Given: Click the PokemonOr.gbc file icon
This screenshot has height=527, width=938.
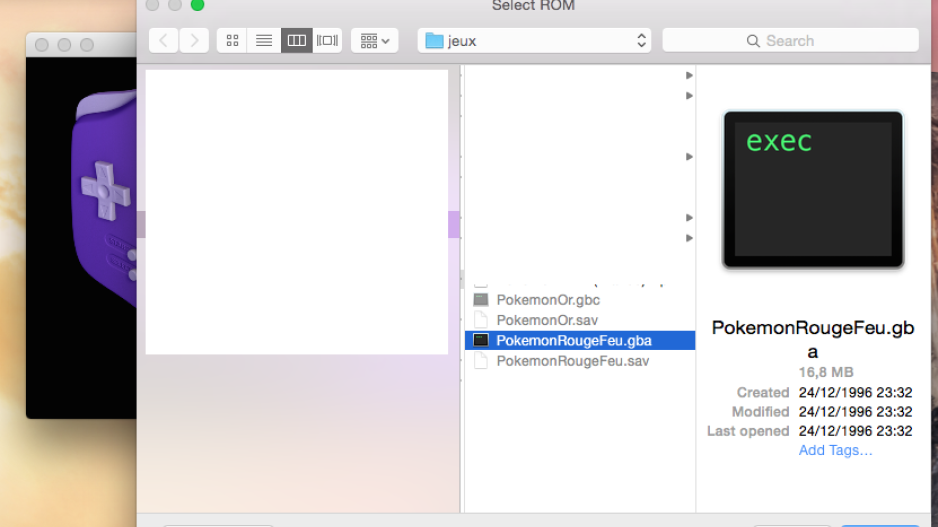Looking at the screenshot, I should tap(481, 300).
